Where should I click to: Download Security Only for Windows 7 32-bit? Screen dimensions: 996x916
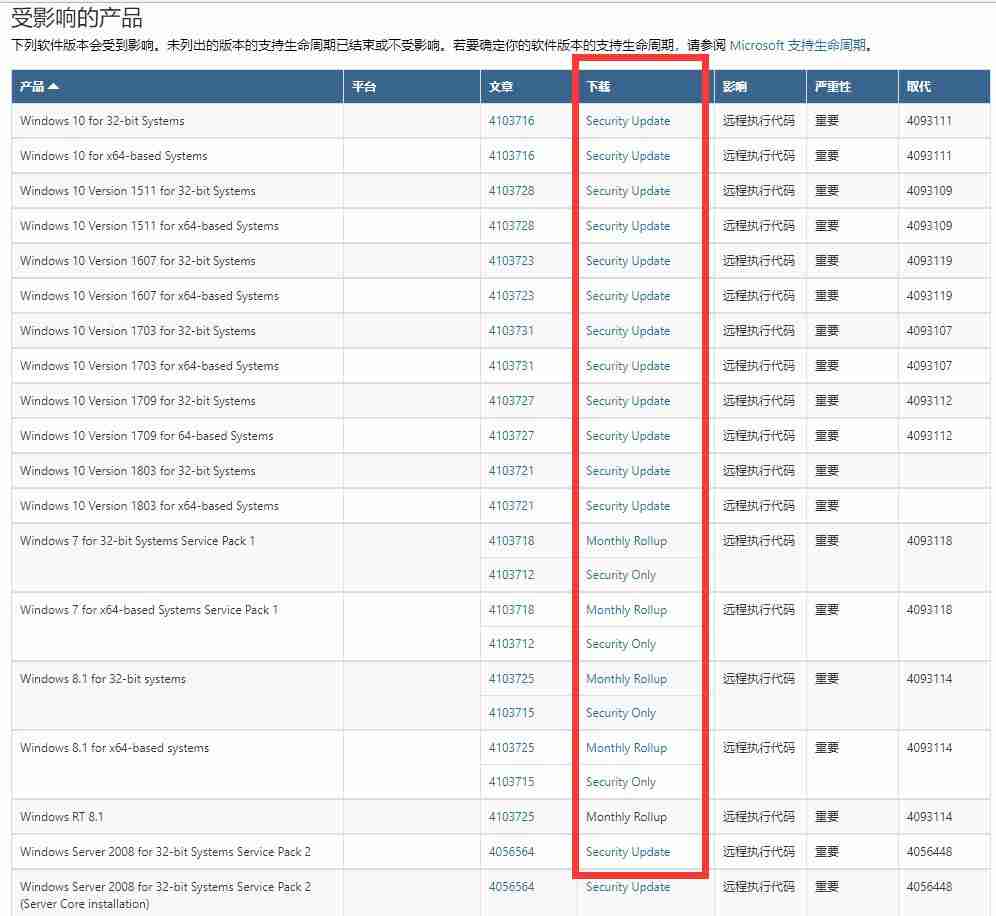621,574
